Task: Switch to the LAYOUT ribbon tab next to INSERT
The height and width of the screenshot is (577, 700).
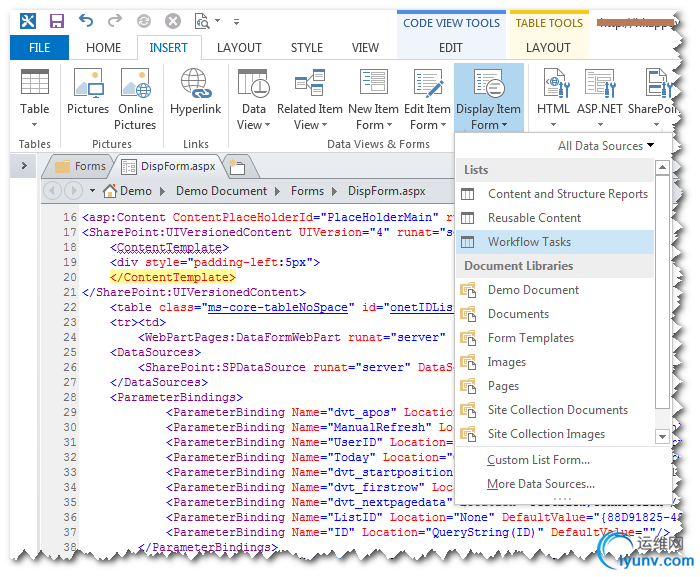Action: pyautogui.click(x=239, y=47)
